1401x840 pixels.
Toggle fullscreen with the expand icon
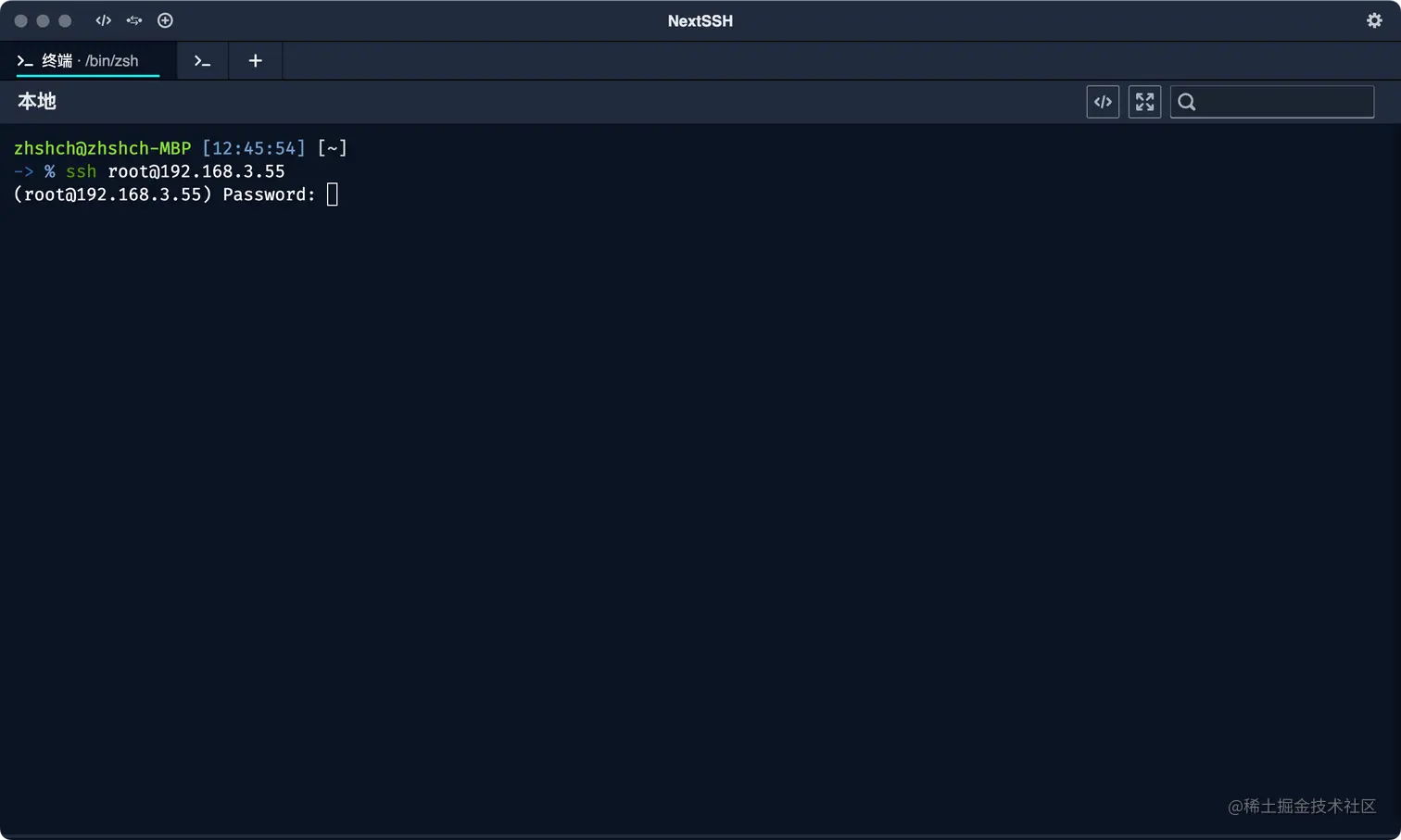(1144, 102)
